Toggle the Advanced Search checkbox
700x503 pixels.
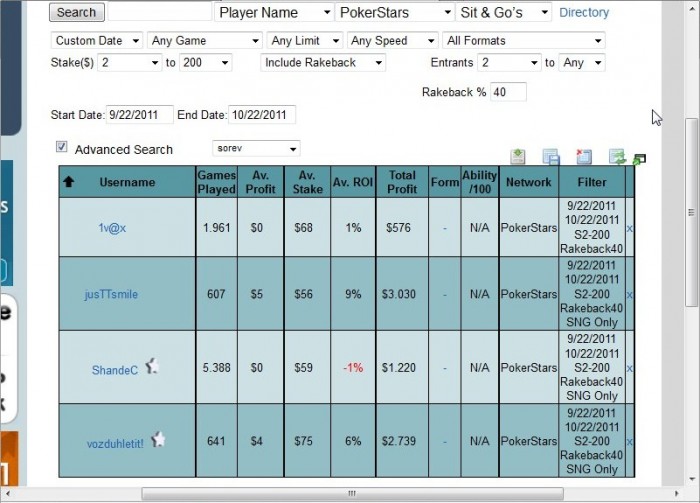[x=62, y=147]
